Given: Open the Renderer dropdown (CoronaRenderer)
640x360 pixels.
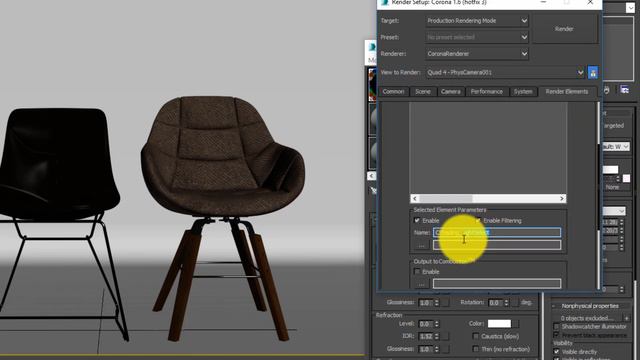Looking at the screenshot, I should tap(477, 53).
